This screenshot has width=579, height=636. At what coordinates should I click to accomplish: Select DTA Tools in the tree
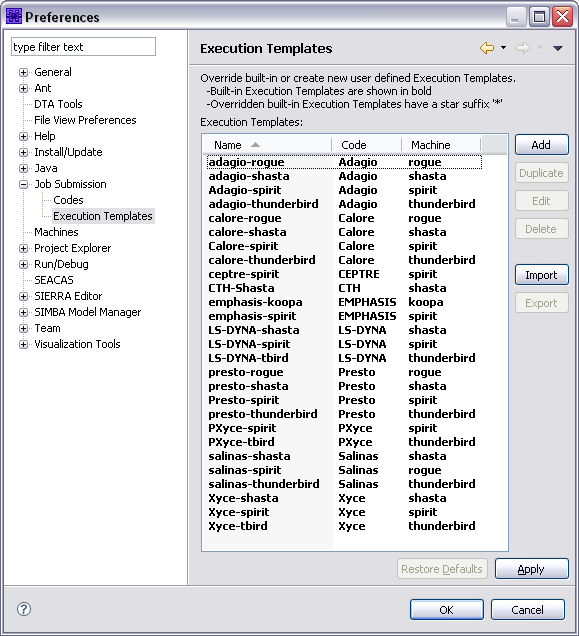58,104
